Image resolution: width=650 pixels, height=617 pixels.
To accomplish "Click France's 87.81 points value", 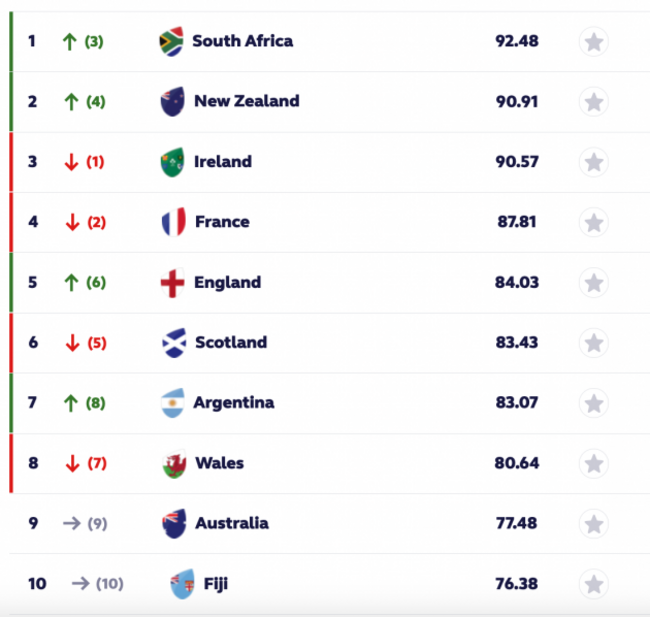I will (x=516, y=222).
